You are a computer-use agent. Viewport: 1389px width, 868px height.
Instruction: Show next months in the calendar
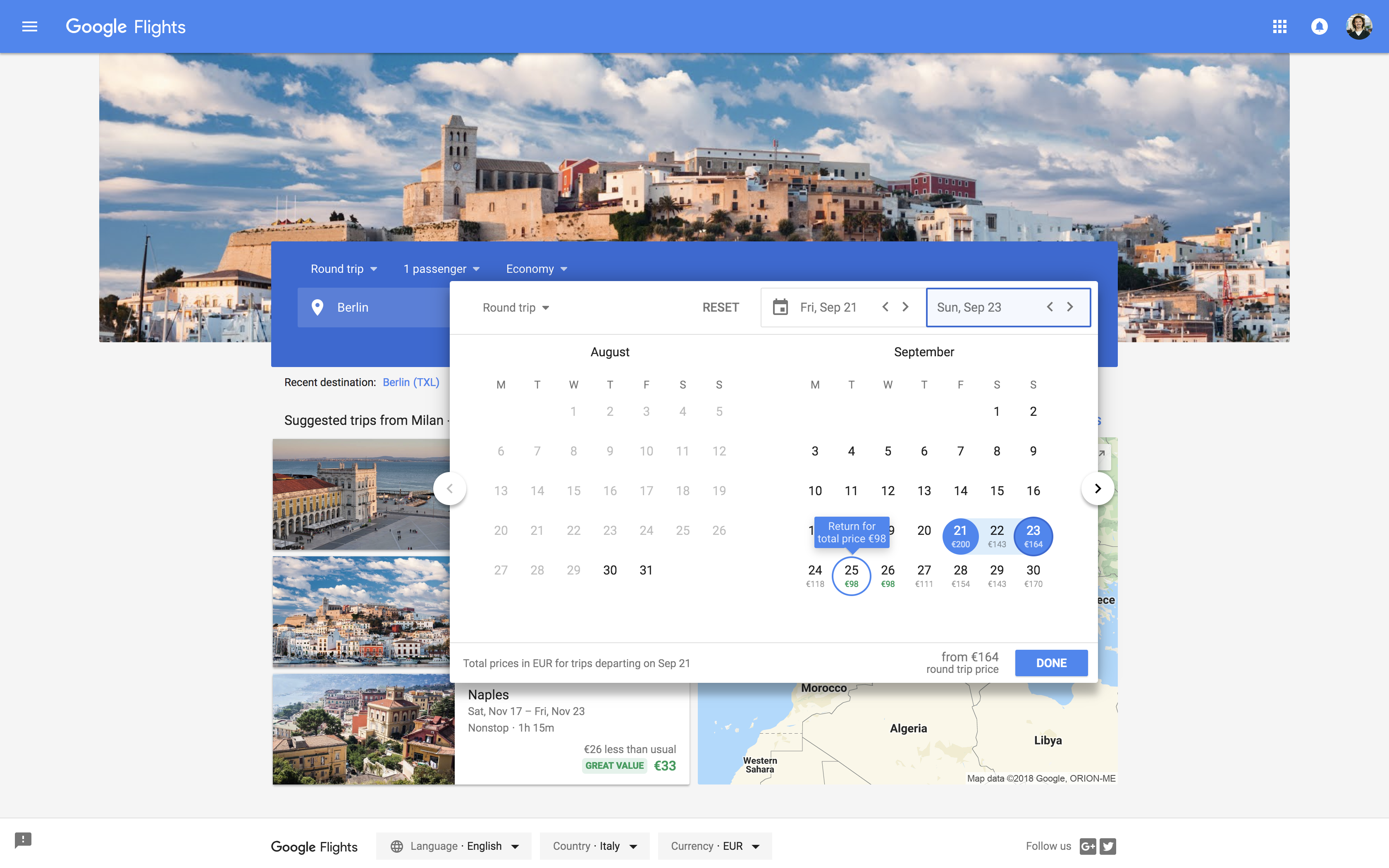(x=1098, y=488)
